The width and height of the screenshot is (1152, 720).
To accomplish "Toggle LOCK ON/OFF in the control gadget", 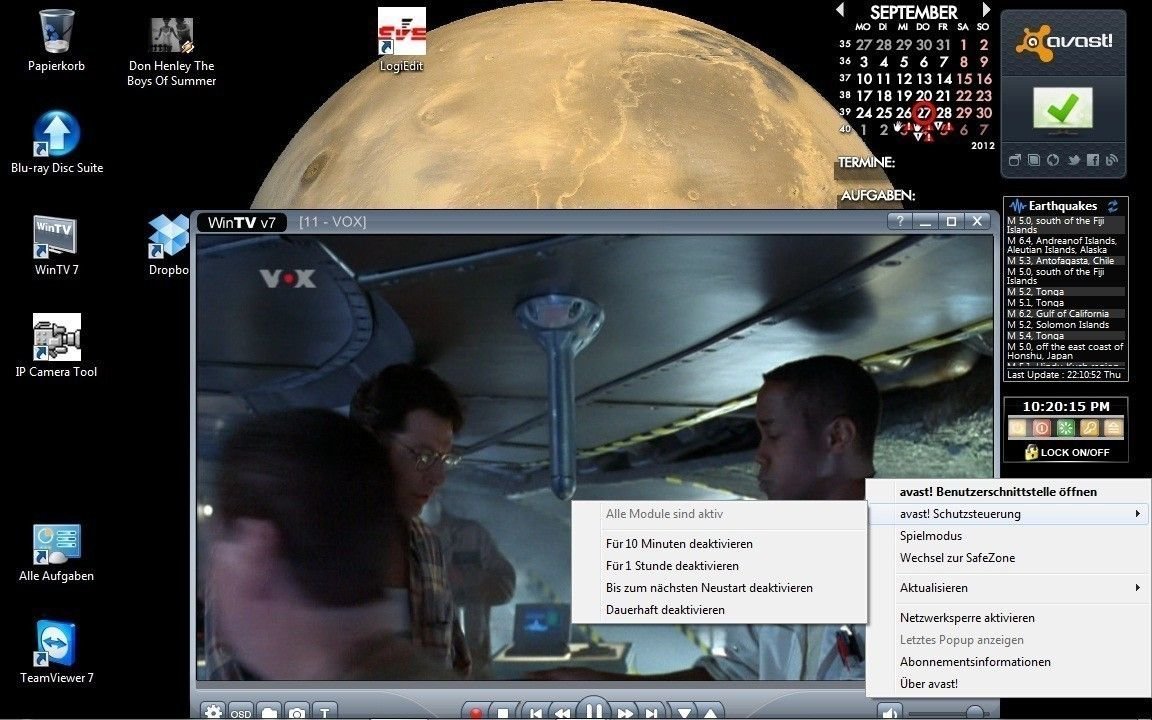I will tap(1067, 452).
